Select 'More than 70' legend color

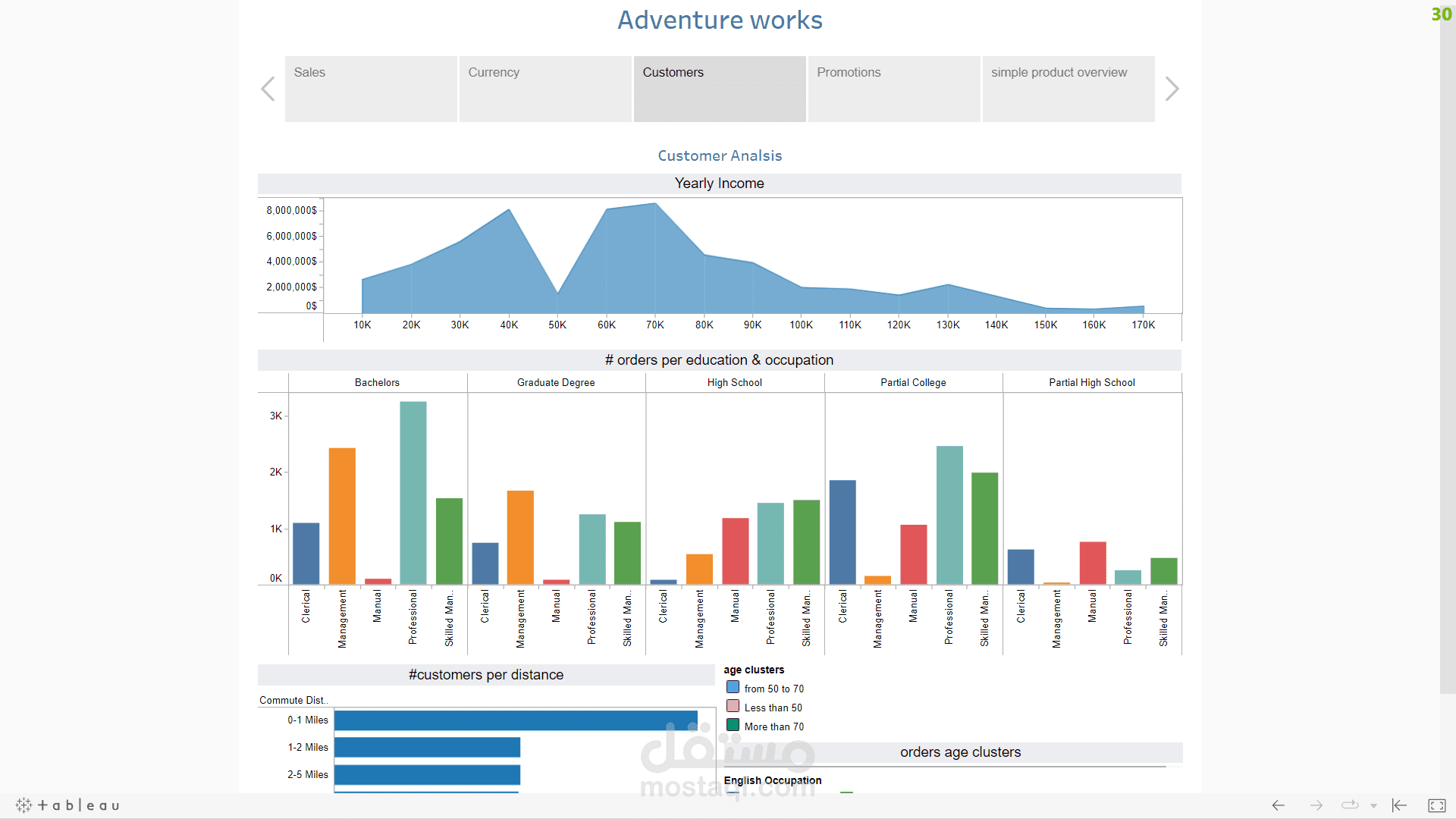pyautogui.click(x=733, y=726)
